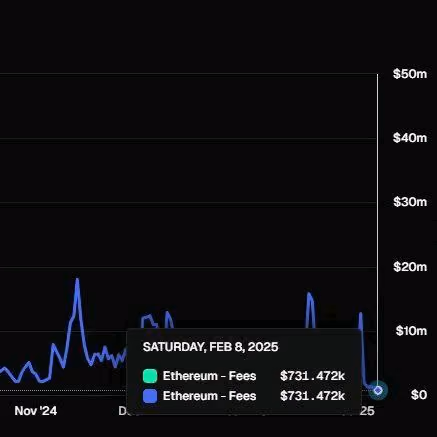
Task: Click the green Ethereum Fees legend swatch
Action: tap(150, 376)
